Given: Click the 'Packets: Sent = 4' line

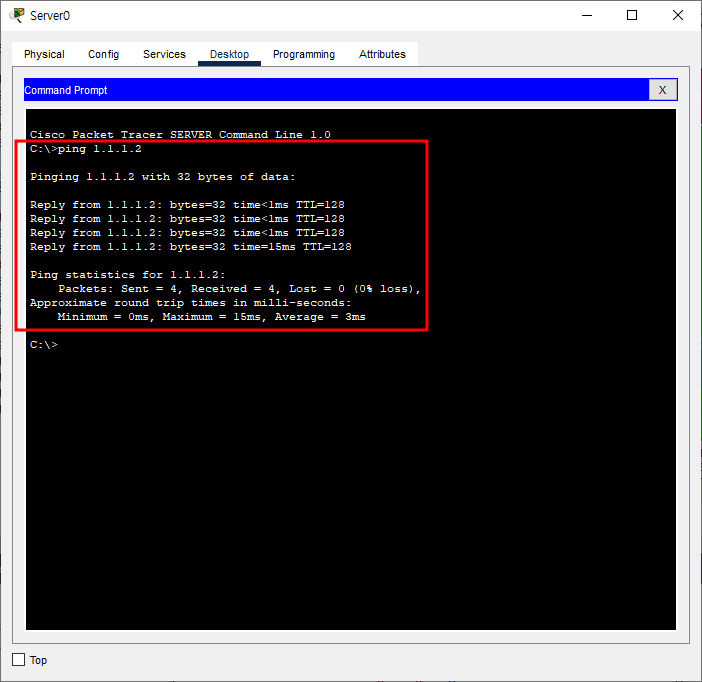Looking at the screenshot, I should [x=240, y=289].
